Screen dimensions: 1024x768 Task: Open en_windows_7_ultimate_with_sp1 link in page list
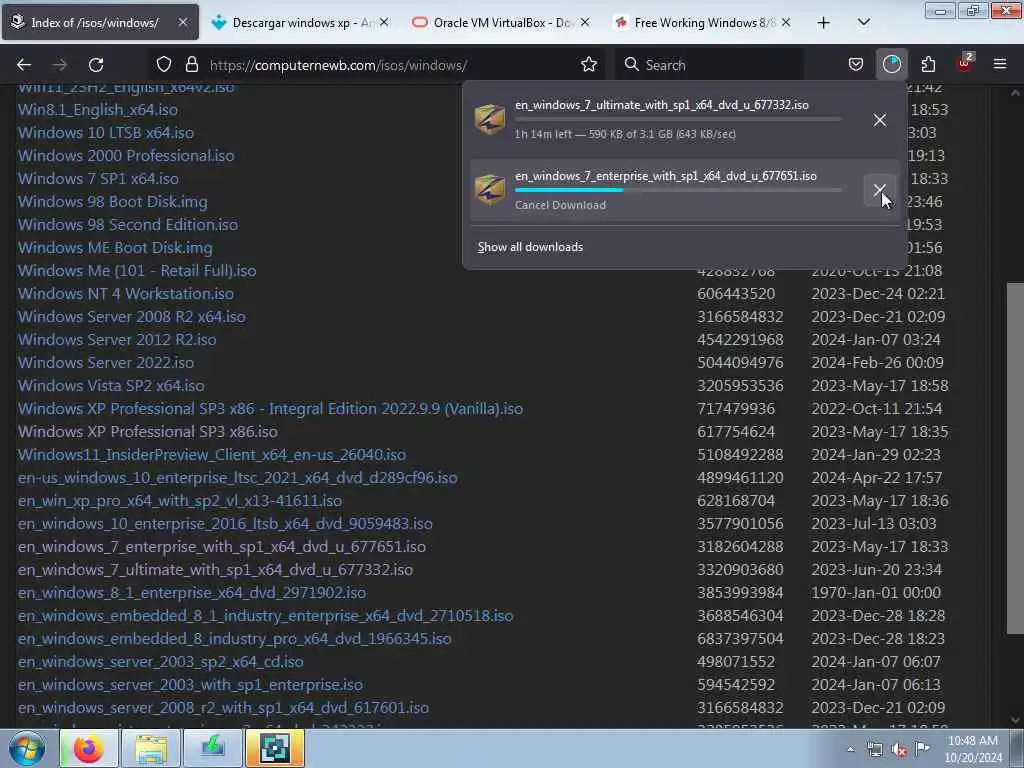tap(216, 569)
